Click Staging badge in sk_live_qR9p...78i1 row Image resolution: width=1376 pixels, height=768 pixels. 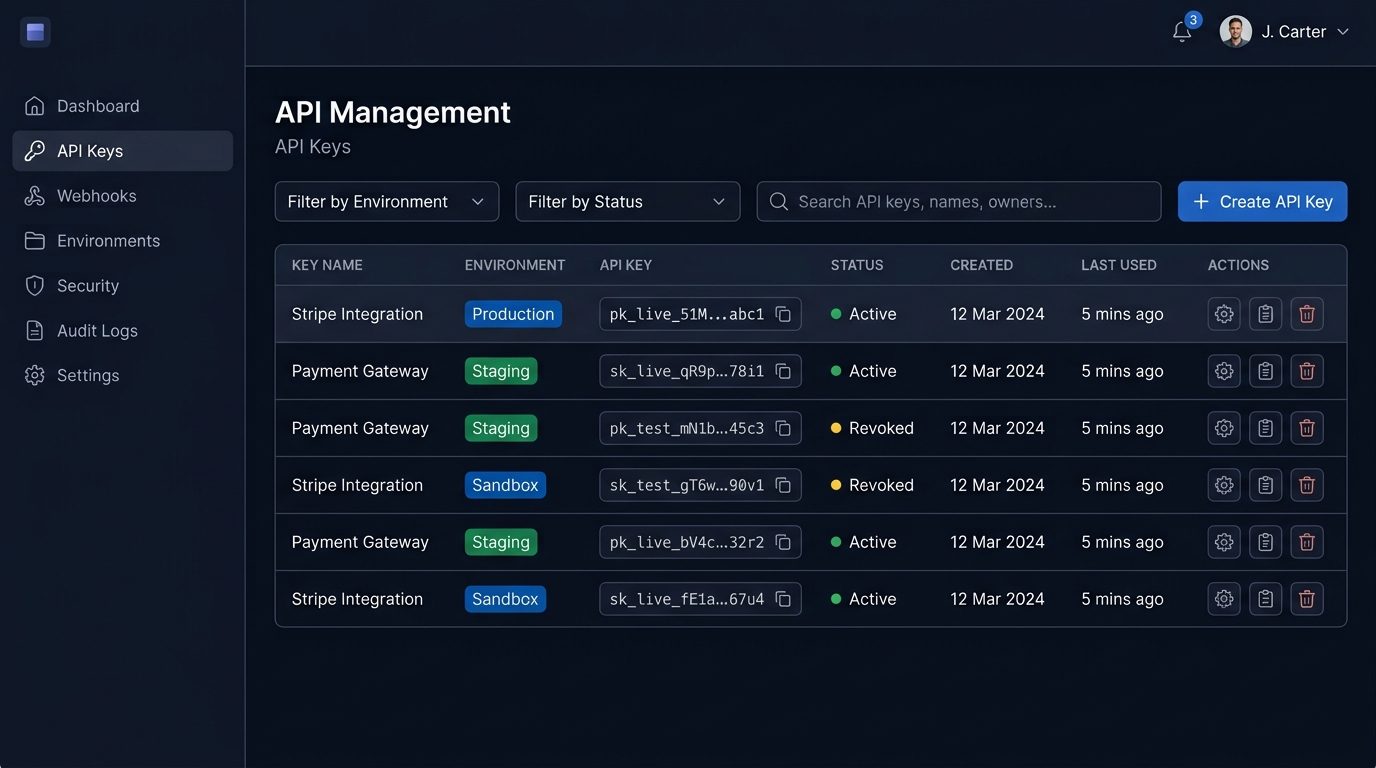[501, 371]
